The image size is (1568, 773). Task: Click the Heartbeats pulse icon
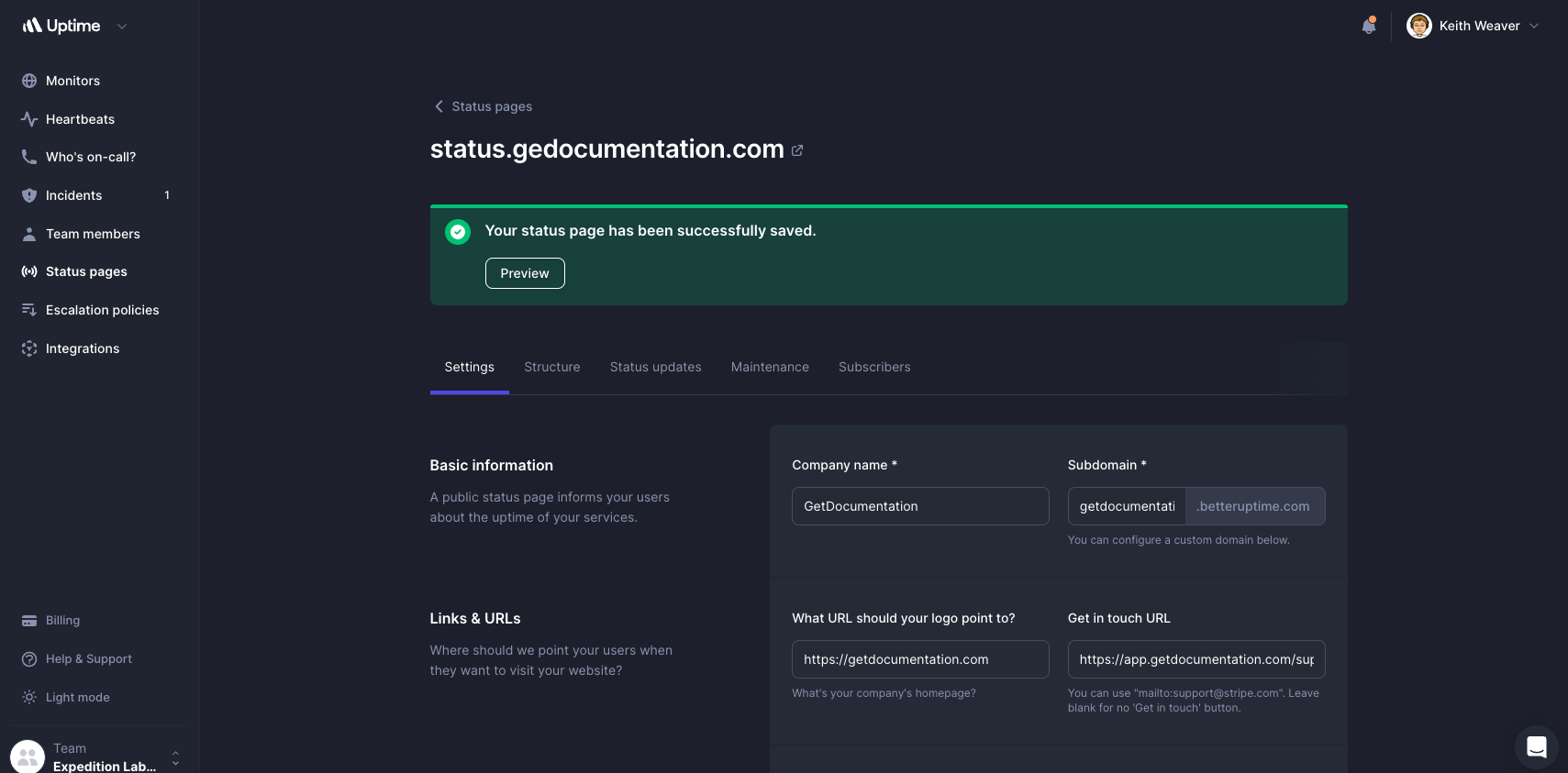point(29,119)
